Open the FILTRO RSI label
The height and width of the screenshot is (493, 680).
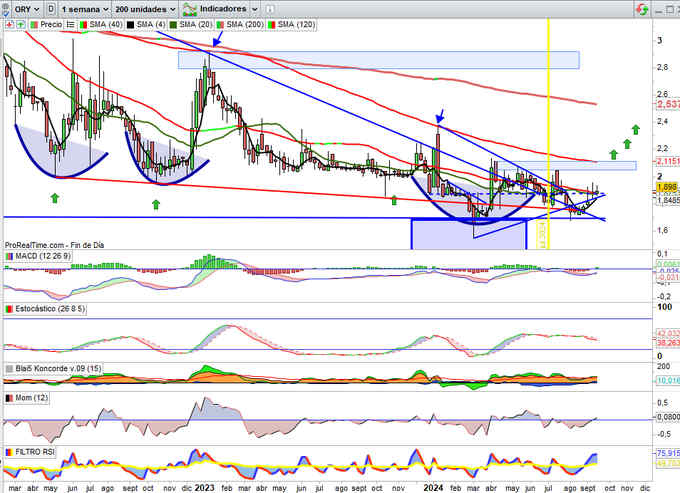(x=35, y=452)
